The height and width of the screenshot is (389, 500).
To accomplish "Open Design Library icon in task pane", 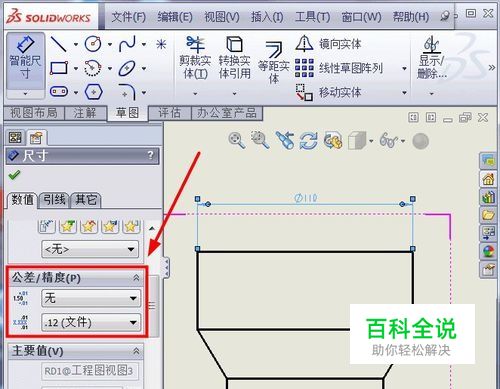I will (x=488, y=197).
